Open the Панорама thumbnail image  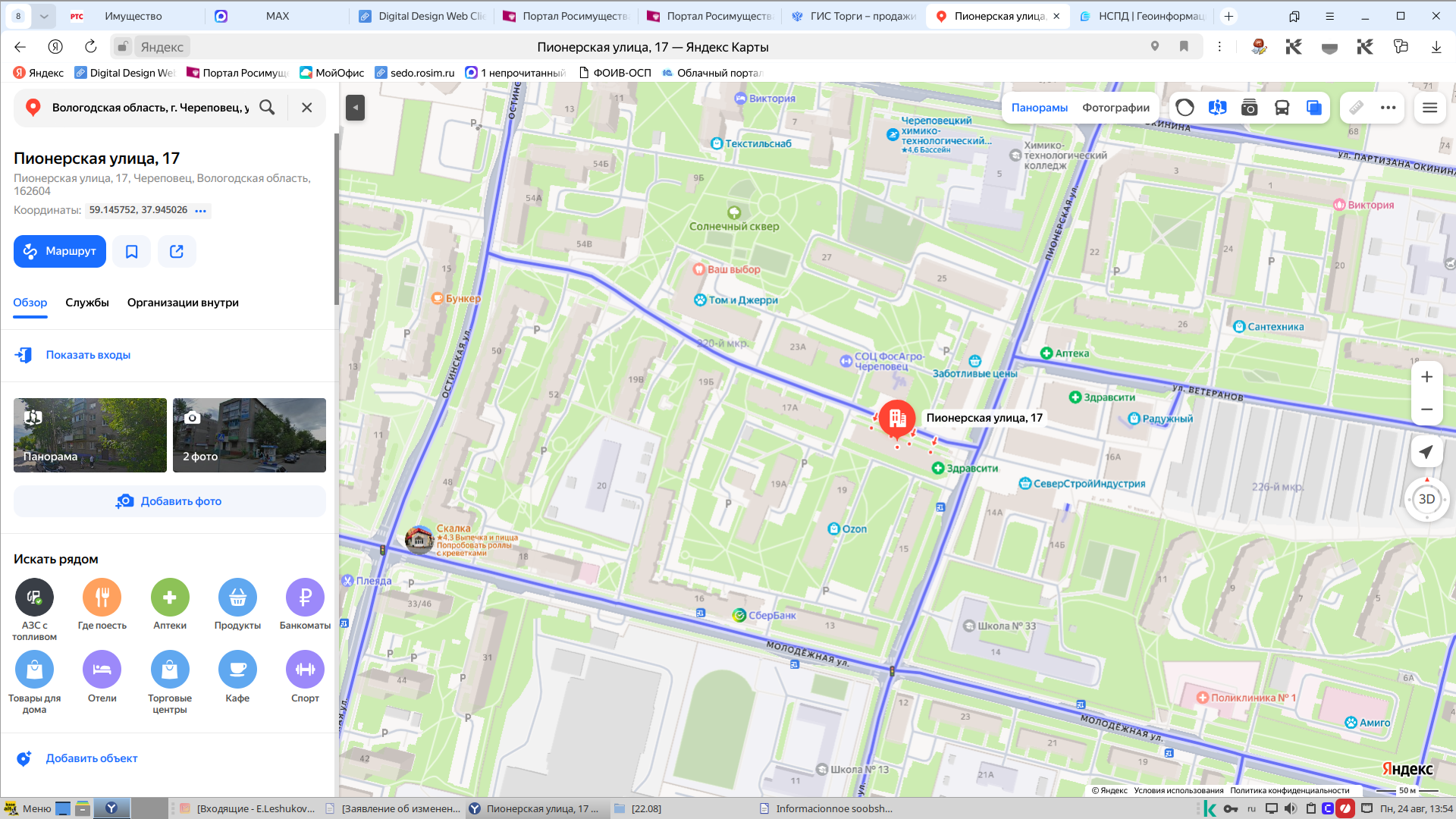[x=90, y=435]
